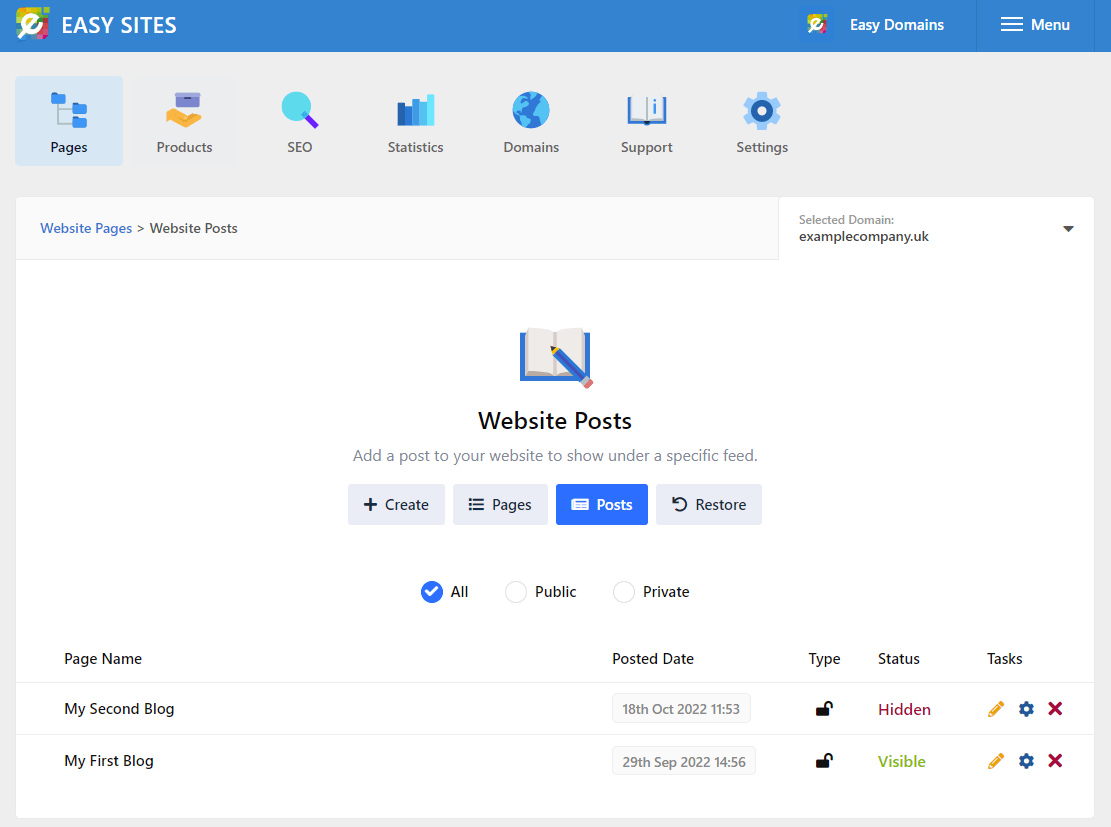
Task: Open settings gear for My First Blog
Action: 1026,760
